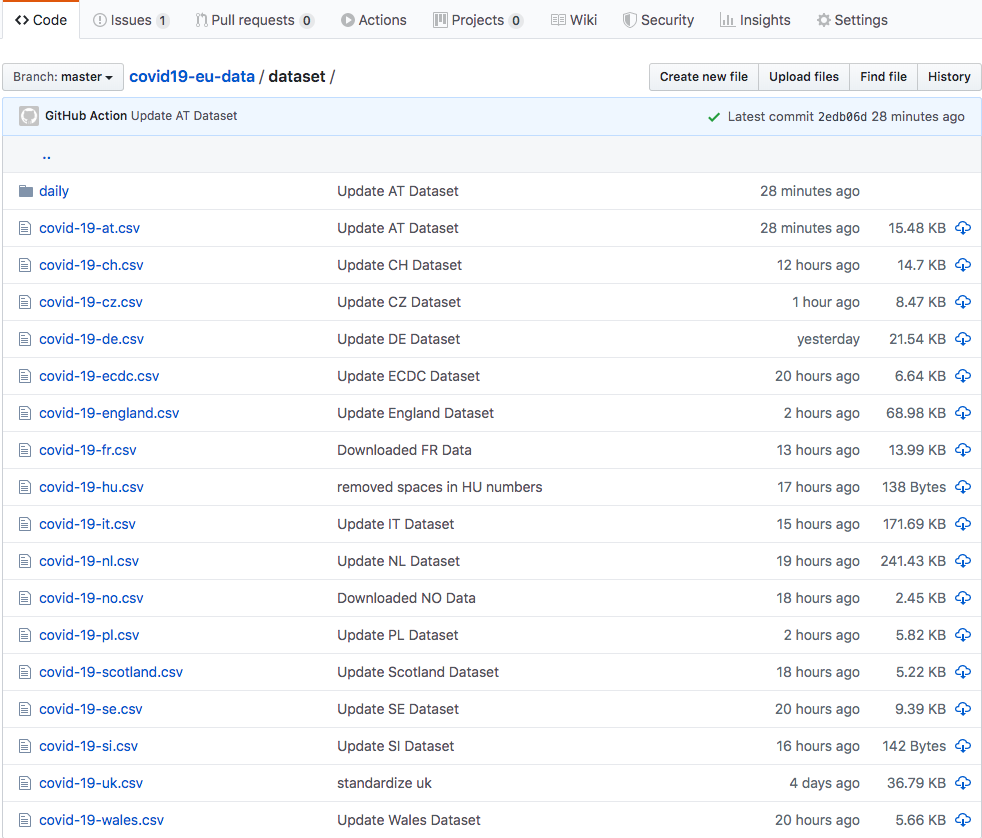
Task: Download covid-19-cz.csv using the cloud icon
Action: coord(963,302)
